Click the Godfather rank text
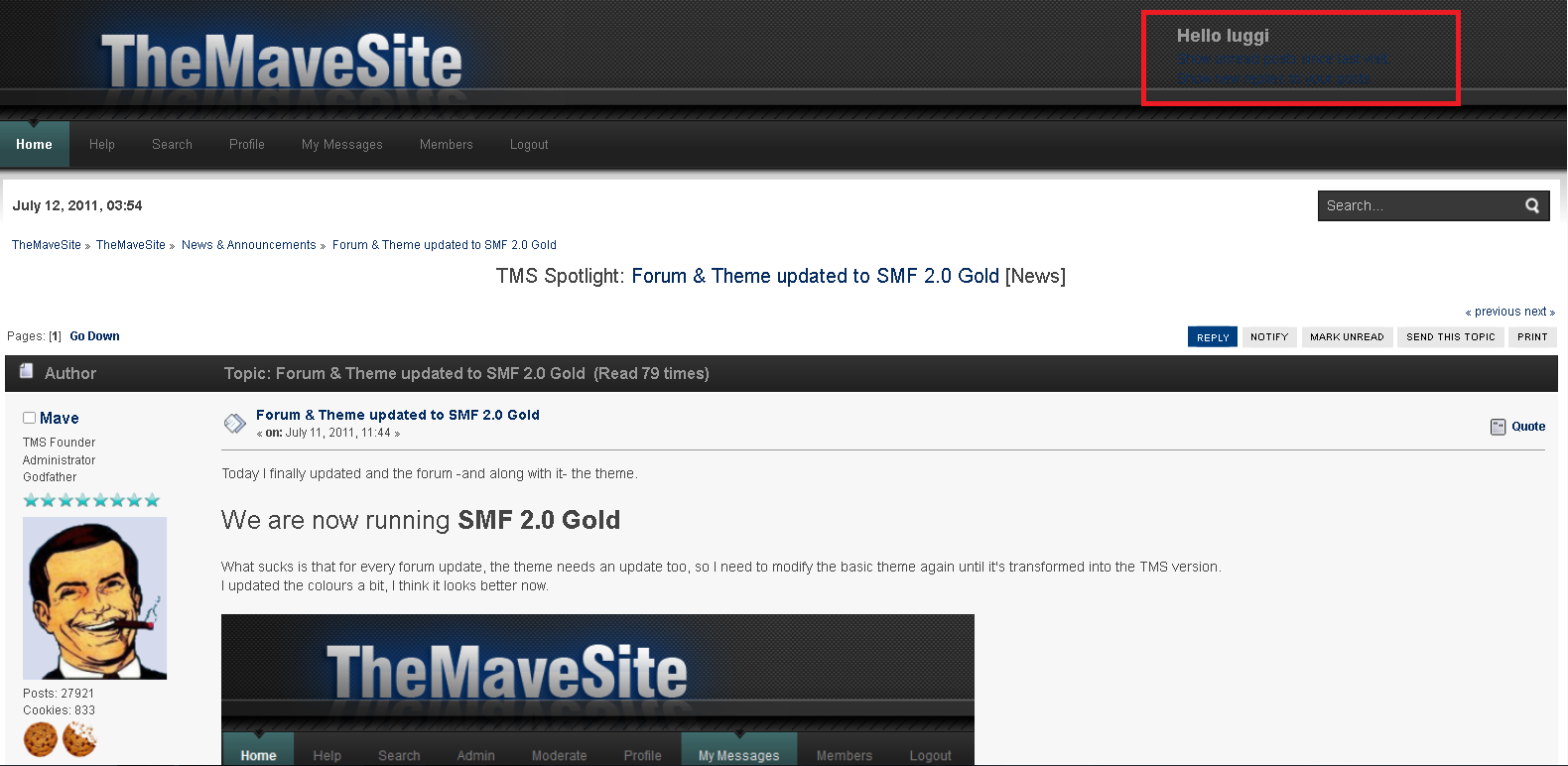Image resolution: width=1568 pixels, height=766 pixels. point(50,477)
